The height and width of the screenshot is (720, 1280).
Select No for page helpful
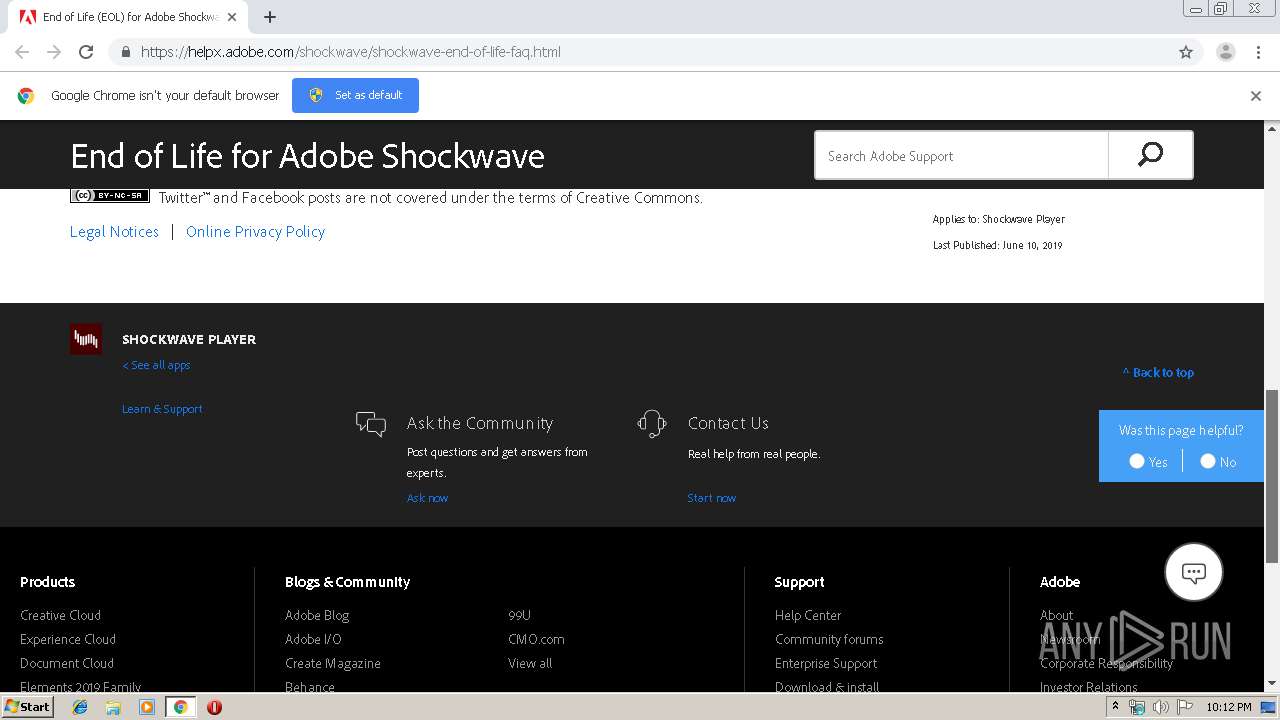(x=1208, y=461)
